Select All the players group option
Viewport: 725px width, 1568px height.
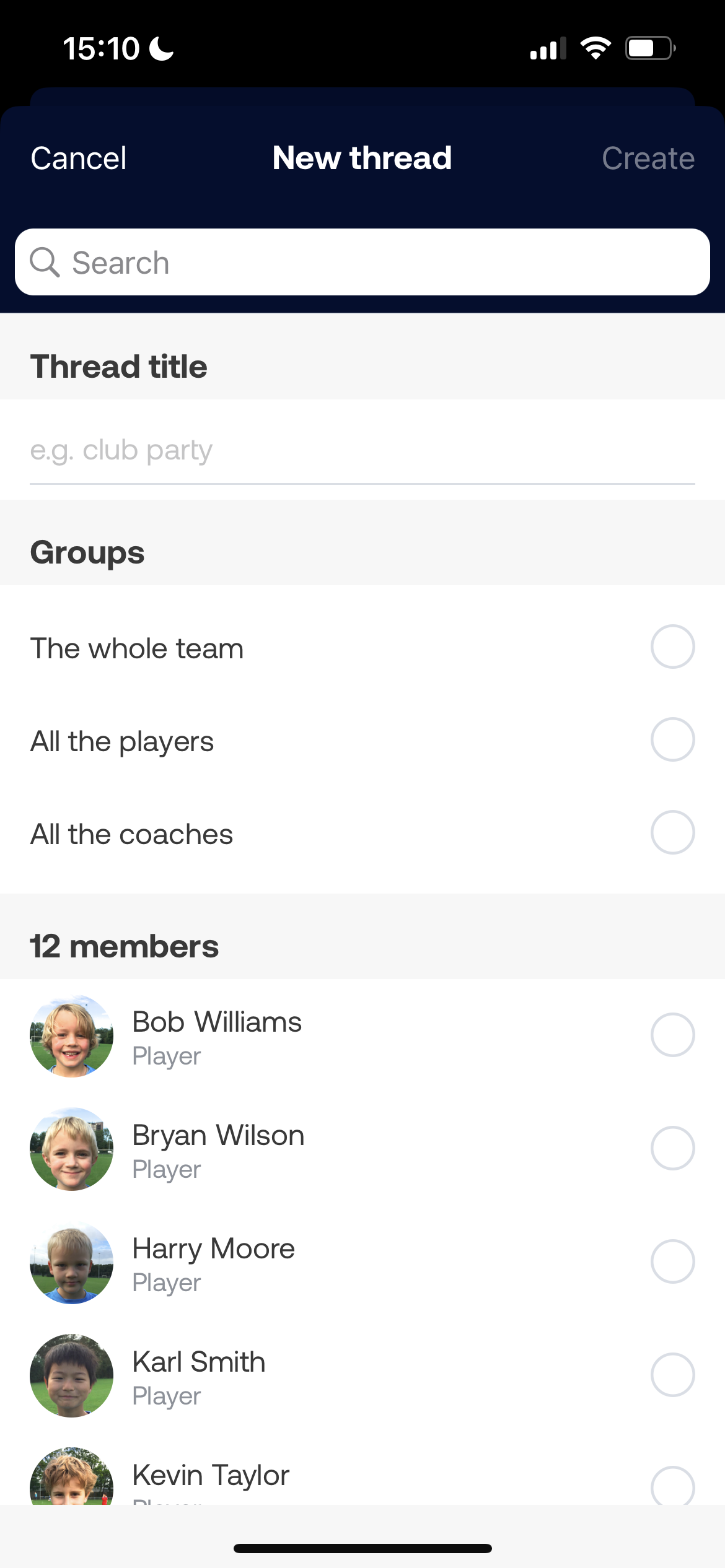pyautogui.click(x=672, y=739)
